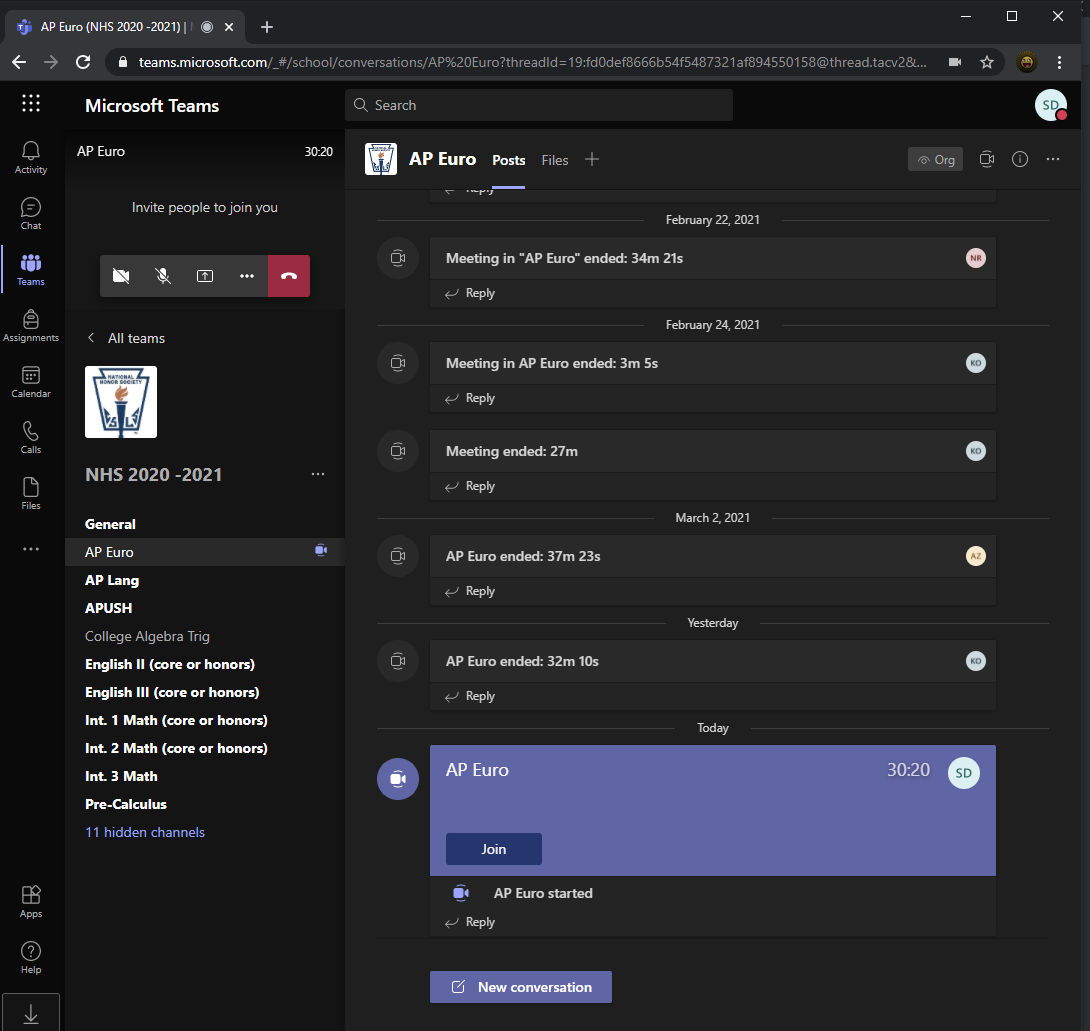Expand the 11 hidden channels list
The image size is (1090, 1031).
point(145,832)
